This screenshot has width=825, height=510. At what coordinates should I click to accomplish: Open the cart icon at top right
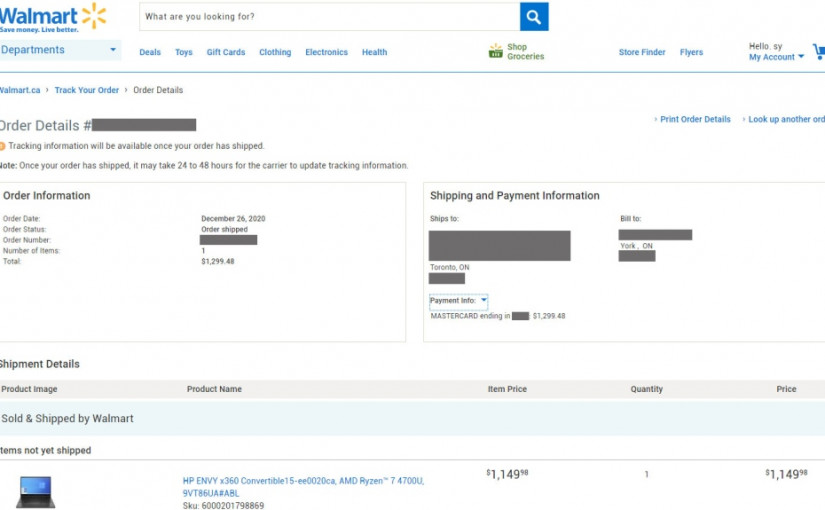[819, 51]
